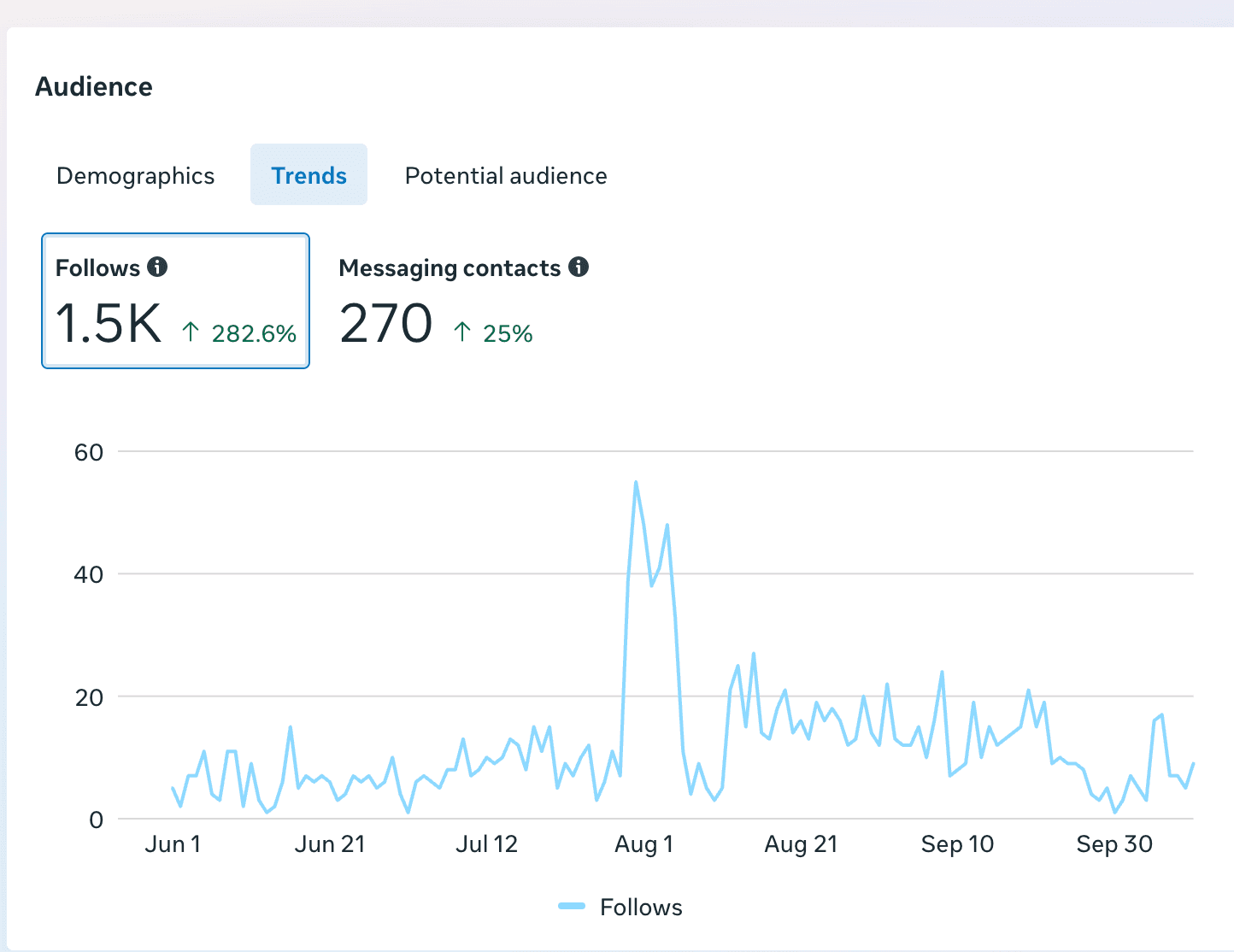
Task: Click the Jul 12 axis label
Action: pyautogui.click(x=486, y=844)
